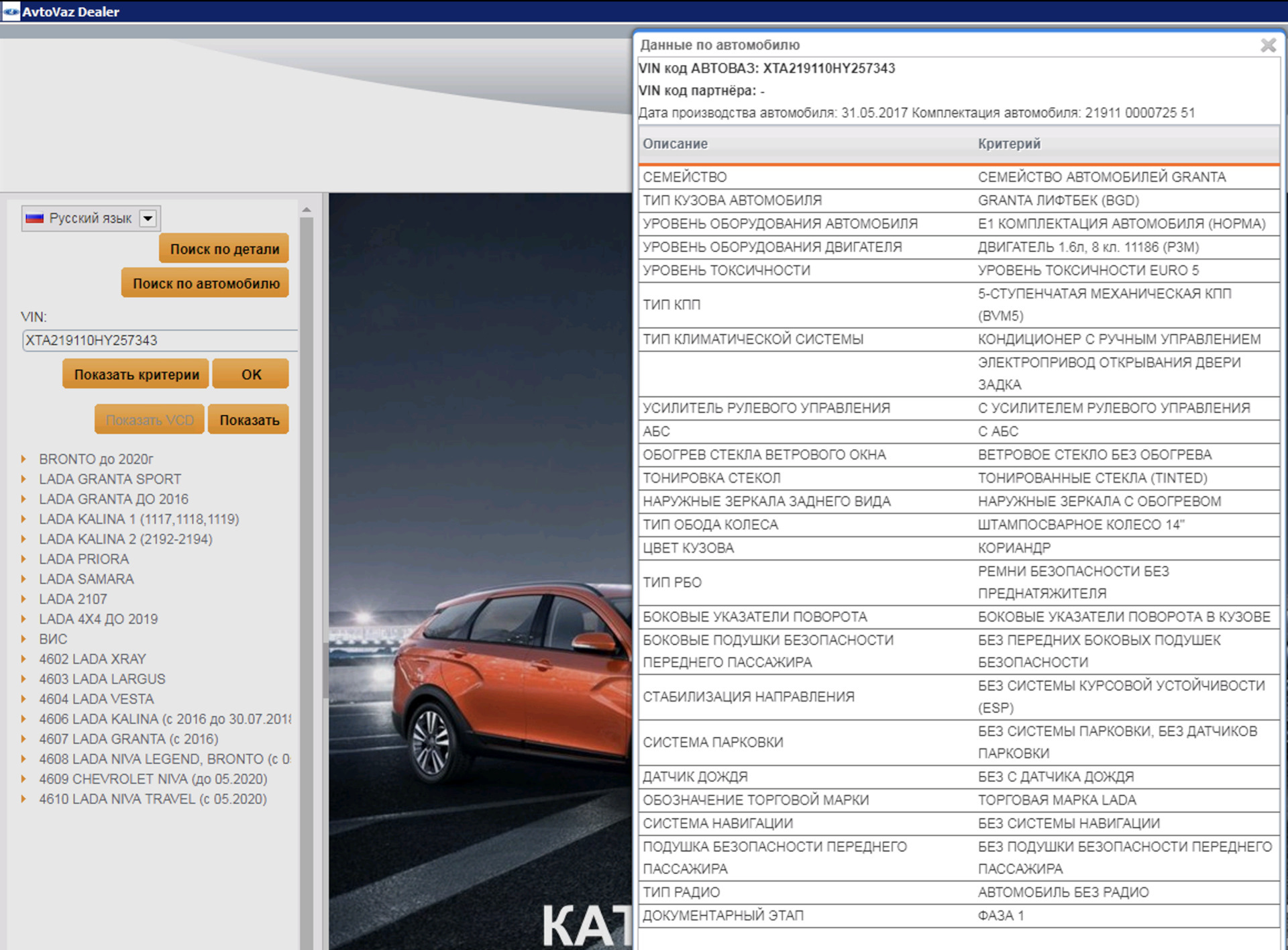1288x950 pixels.
Task: Click the КОРИАНДР body color value
Action: pyautogui.click(x=1014, y=548)
